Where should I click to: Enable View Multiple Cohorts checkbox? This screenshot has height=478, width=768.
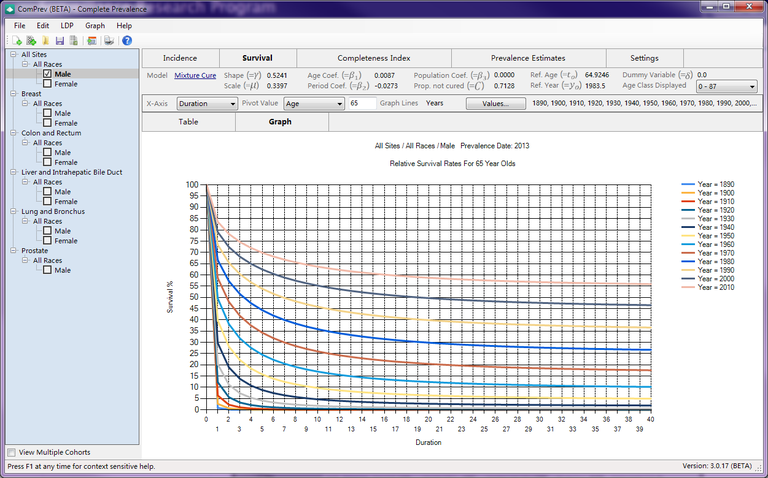pyautogui.click(x=12, y=453)
